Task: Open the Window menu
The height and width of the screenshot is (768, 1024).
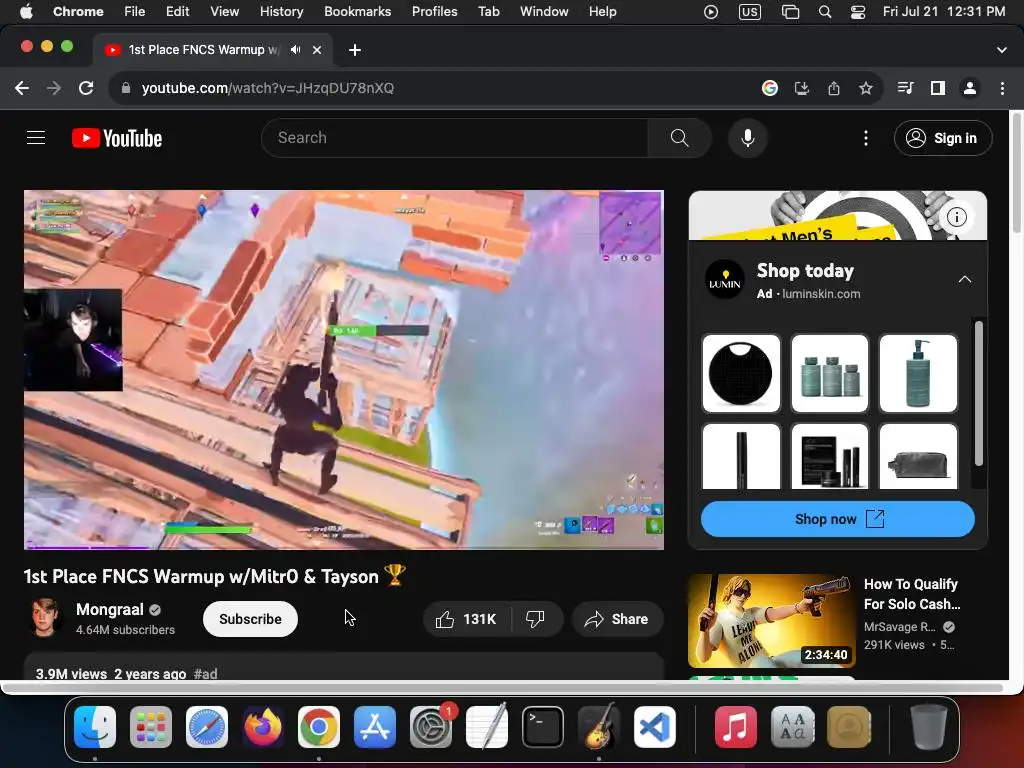Action: click(x=544, y=12)
